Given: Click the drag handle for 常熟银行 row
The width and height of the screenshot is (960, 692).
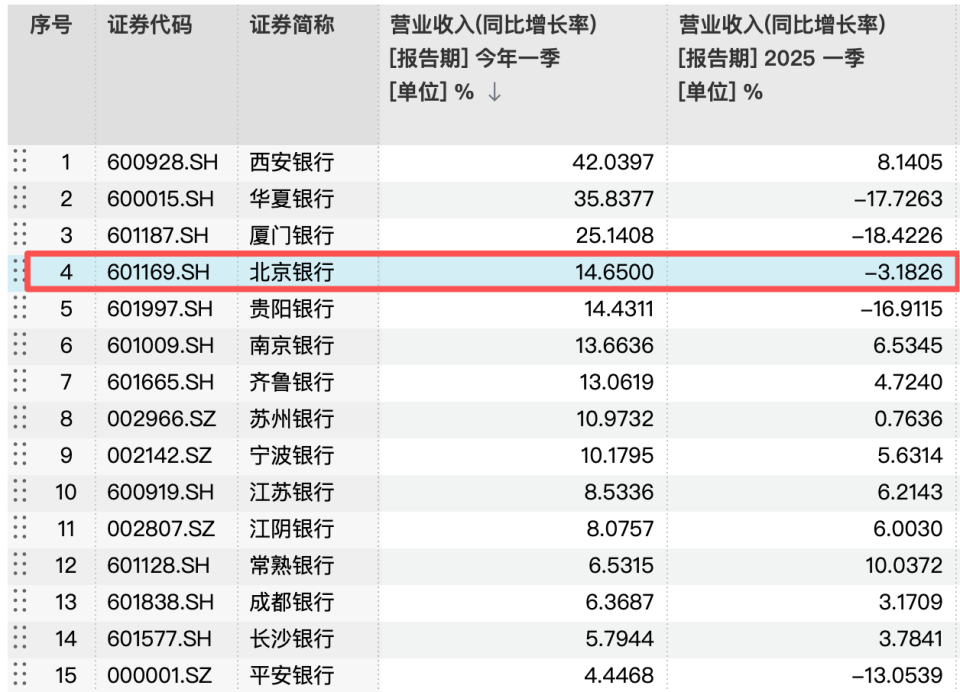Looking at the screenshot, I should point(20,565).
